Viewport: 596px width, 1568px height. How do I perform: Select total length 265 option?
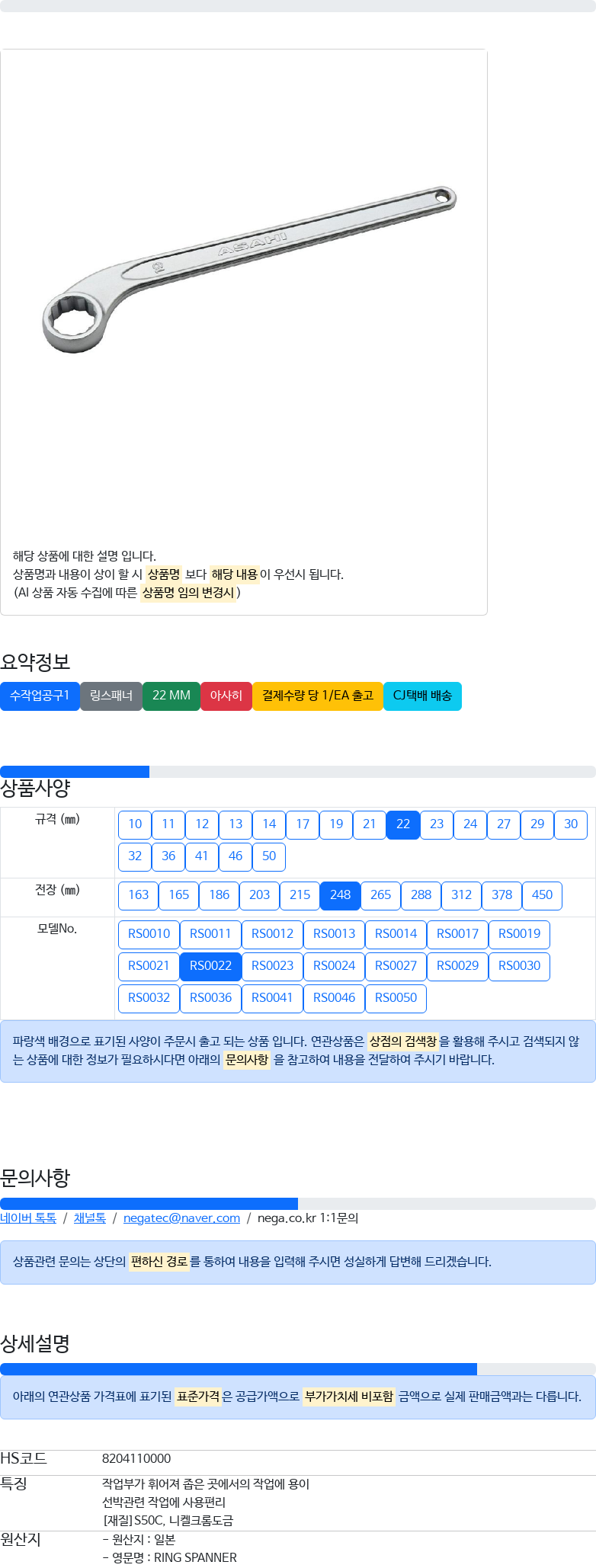pos(380,895)
